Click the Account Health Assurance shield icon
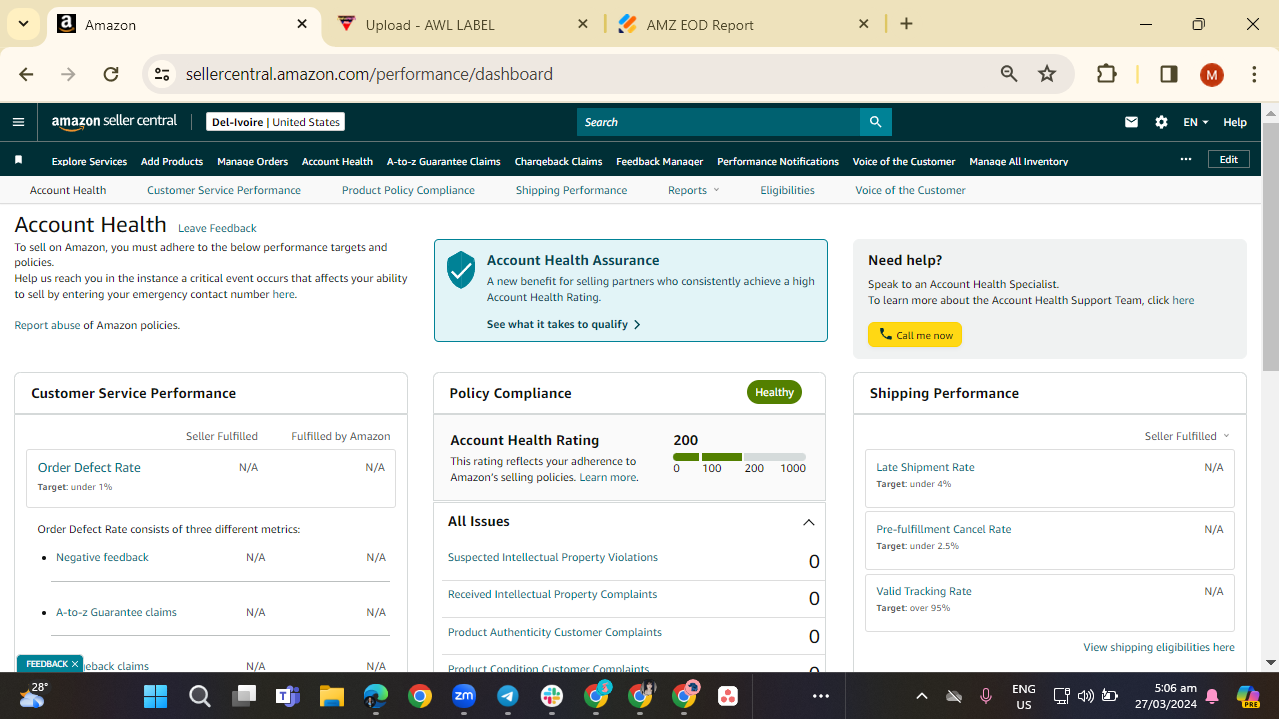Image resolution: width=1279 pixels, height=719 pixels. 460,270
